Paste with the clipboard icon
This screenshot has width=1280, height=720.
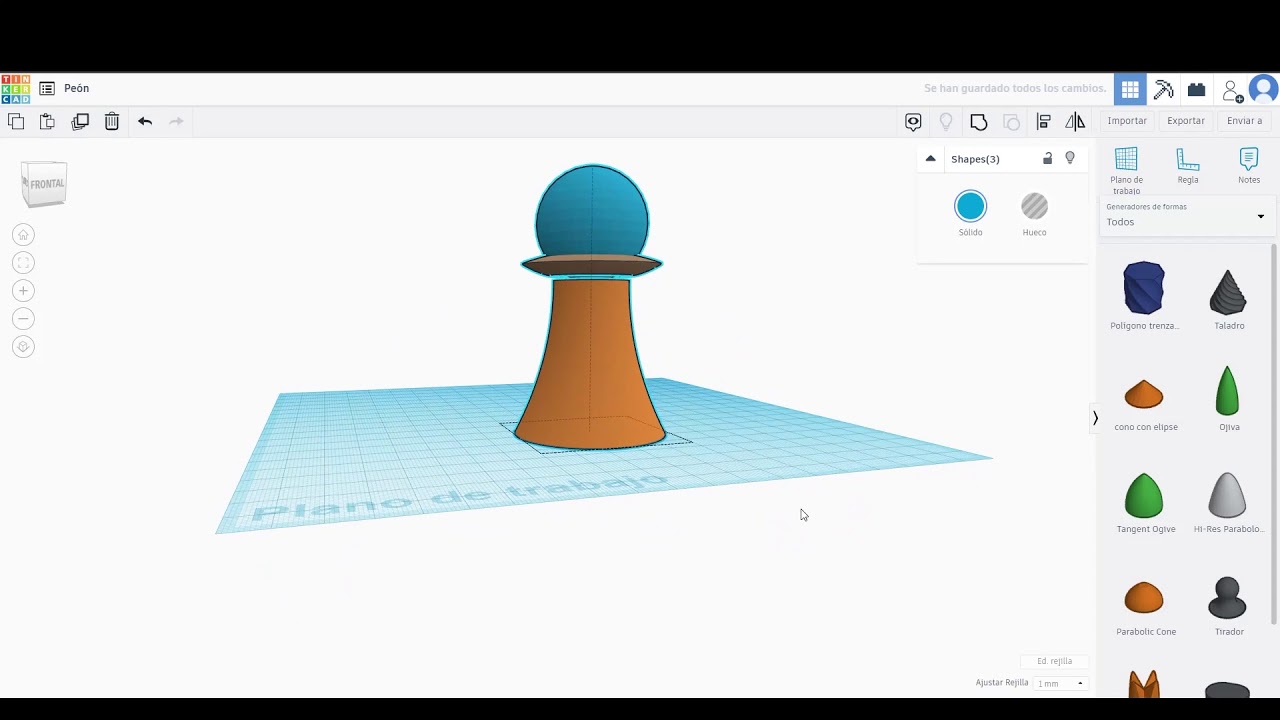pos(47,122)
